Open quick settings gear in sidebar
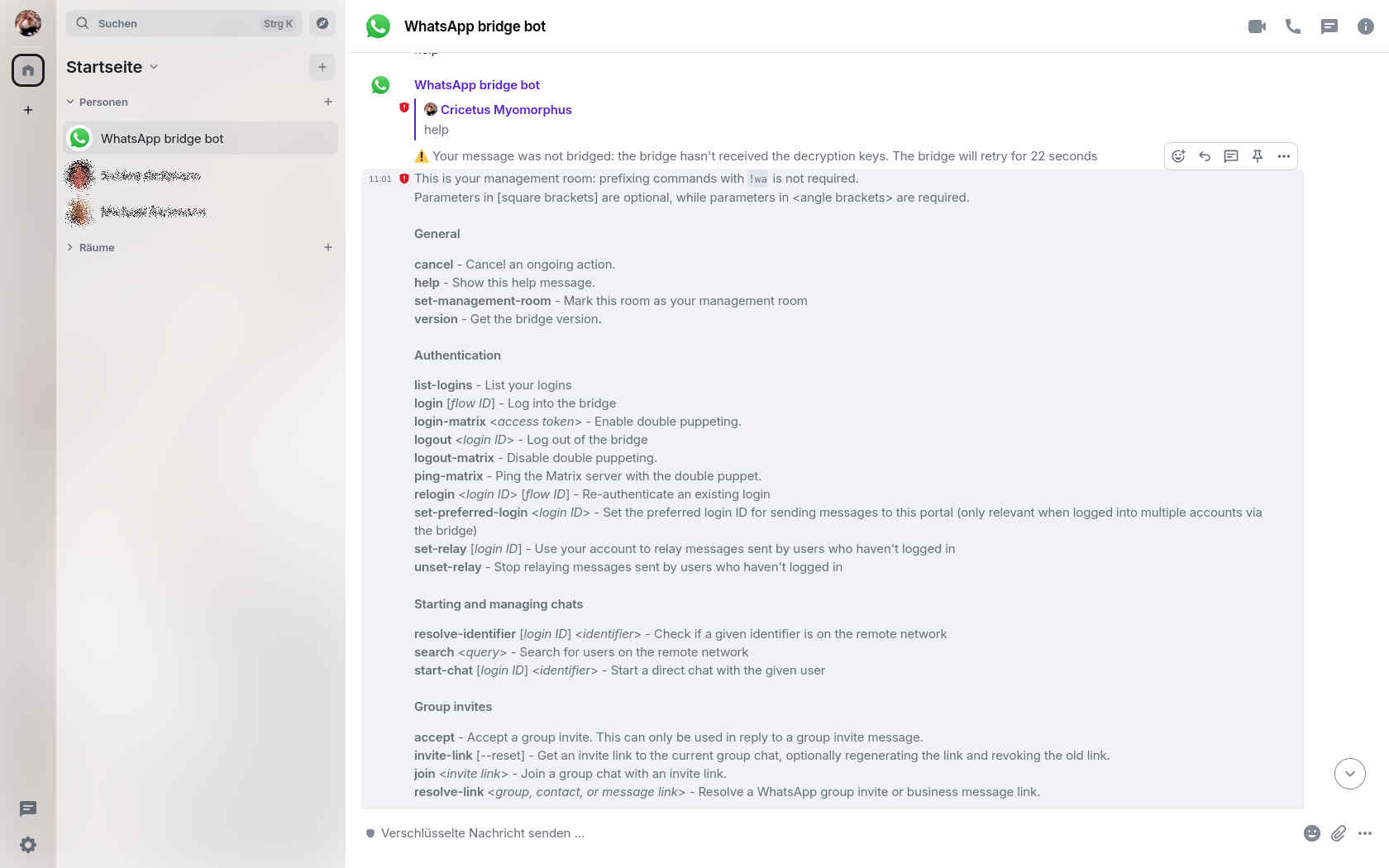Screen dimensions: 1389x868 pos(28,845)
